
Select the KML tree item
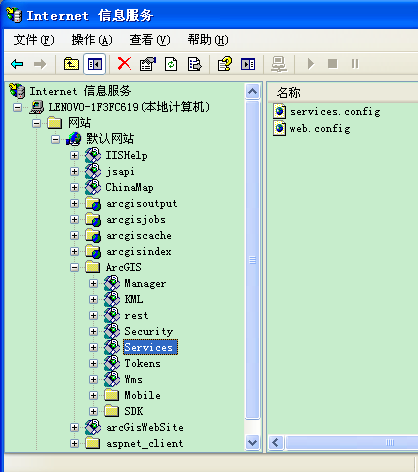(134, 299)
